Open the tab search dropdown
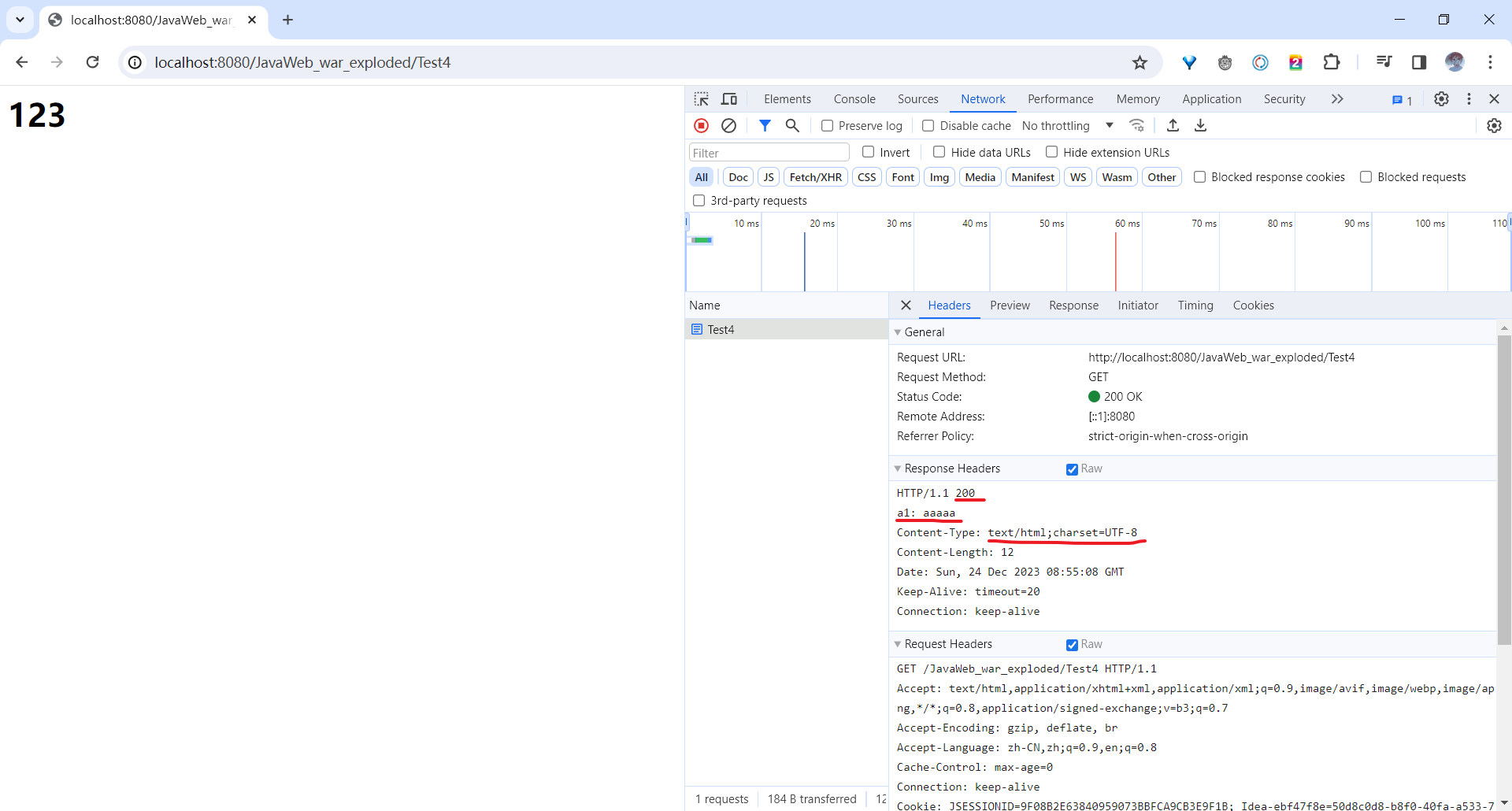The height and width of the screenshot is (811, 1512). 20,20
